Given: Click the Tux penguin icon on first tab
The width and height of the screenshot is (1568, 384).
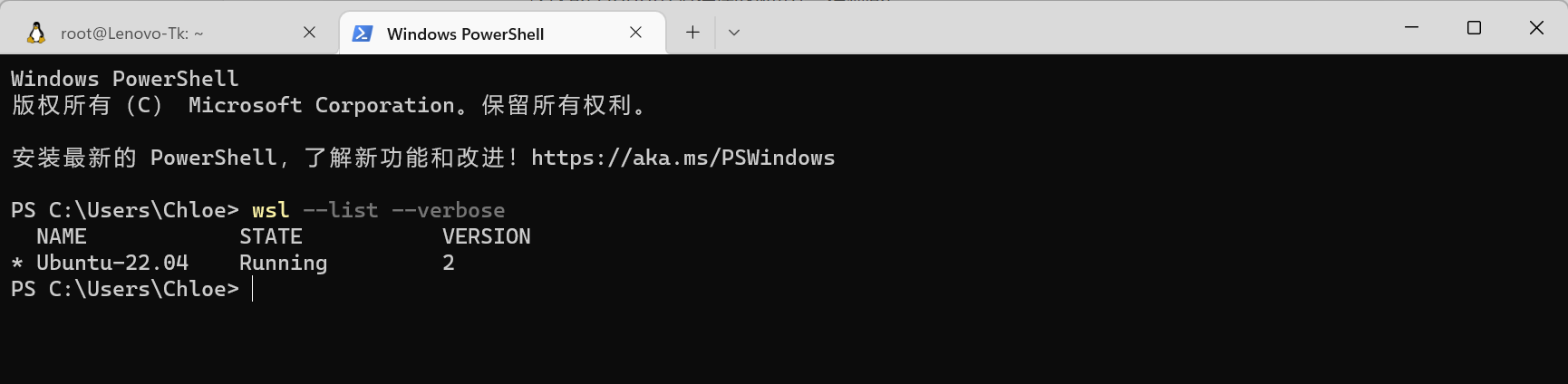Looking at the screenshot, I should click(x=36, y=34).
